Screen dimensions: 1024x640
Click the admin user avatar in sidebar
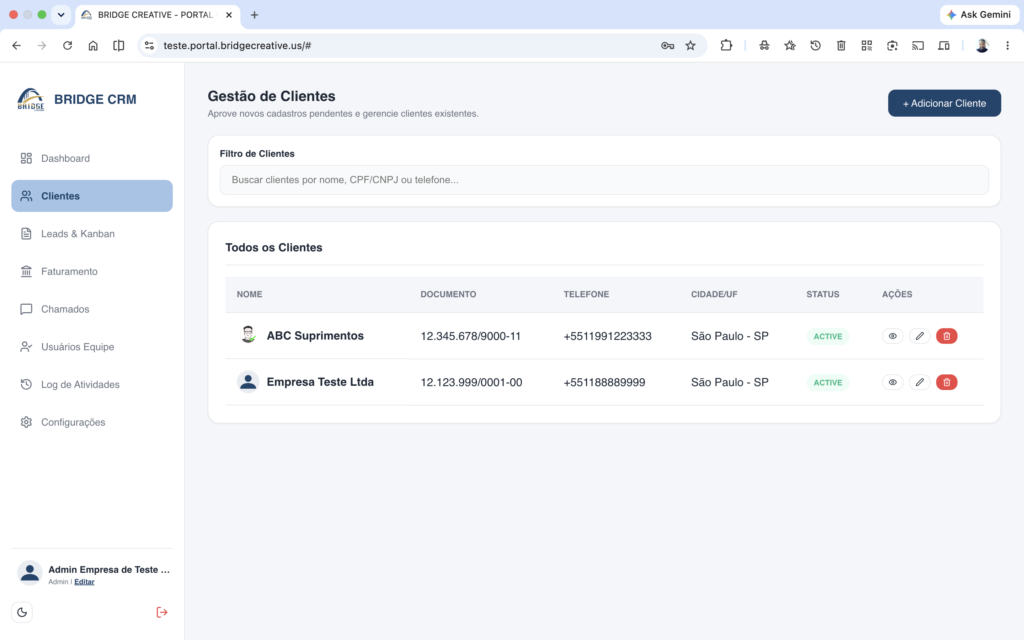click(x=29, y=573)
